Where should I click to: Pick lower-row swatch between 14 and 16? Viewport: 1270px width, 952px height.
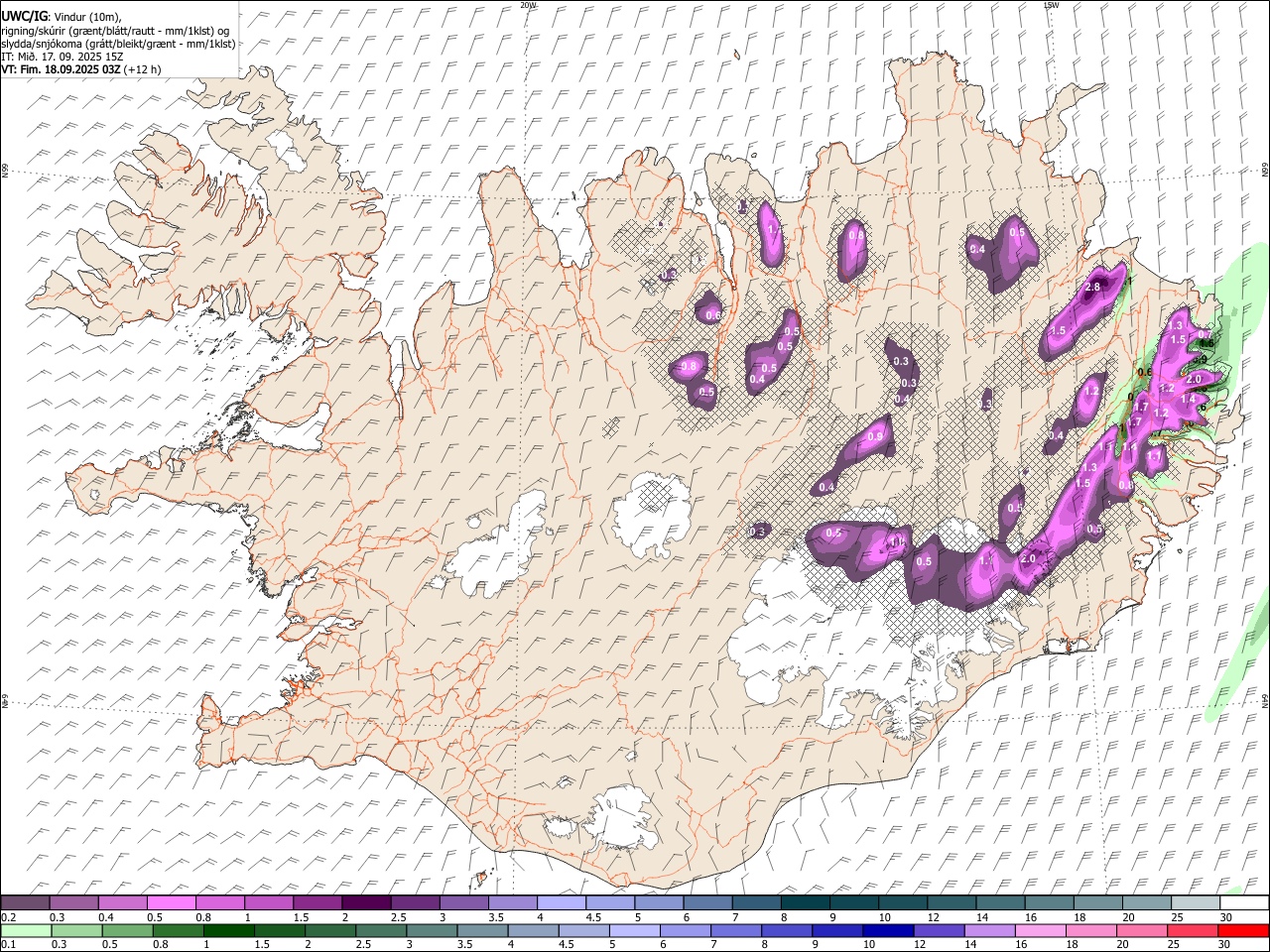point(990,930)
